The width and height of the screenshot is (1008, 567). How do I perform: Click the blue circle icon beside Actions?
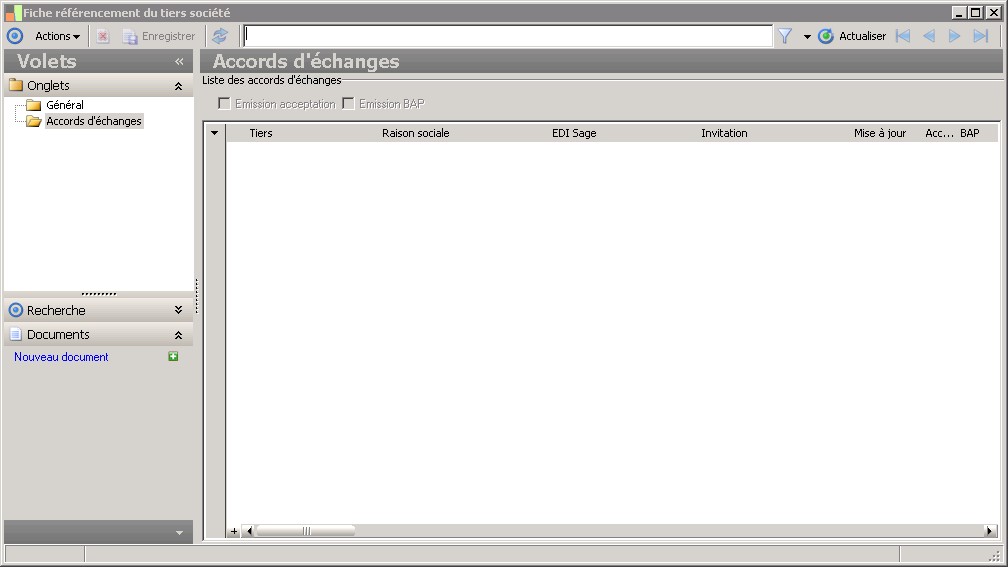pos(15,36)
